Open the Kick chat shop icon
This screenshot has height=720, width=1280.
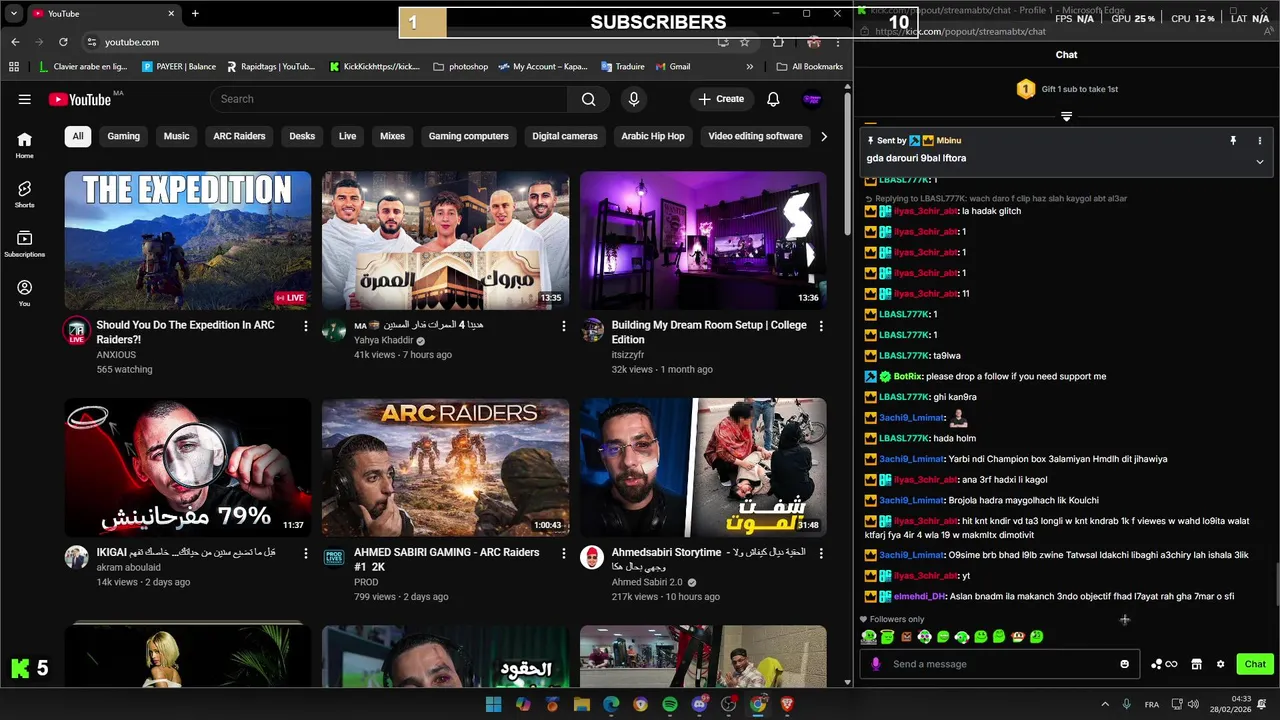tap(1196, 664)
